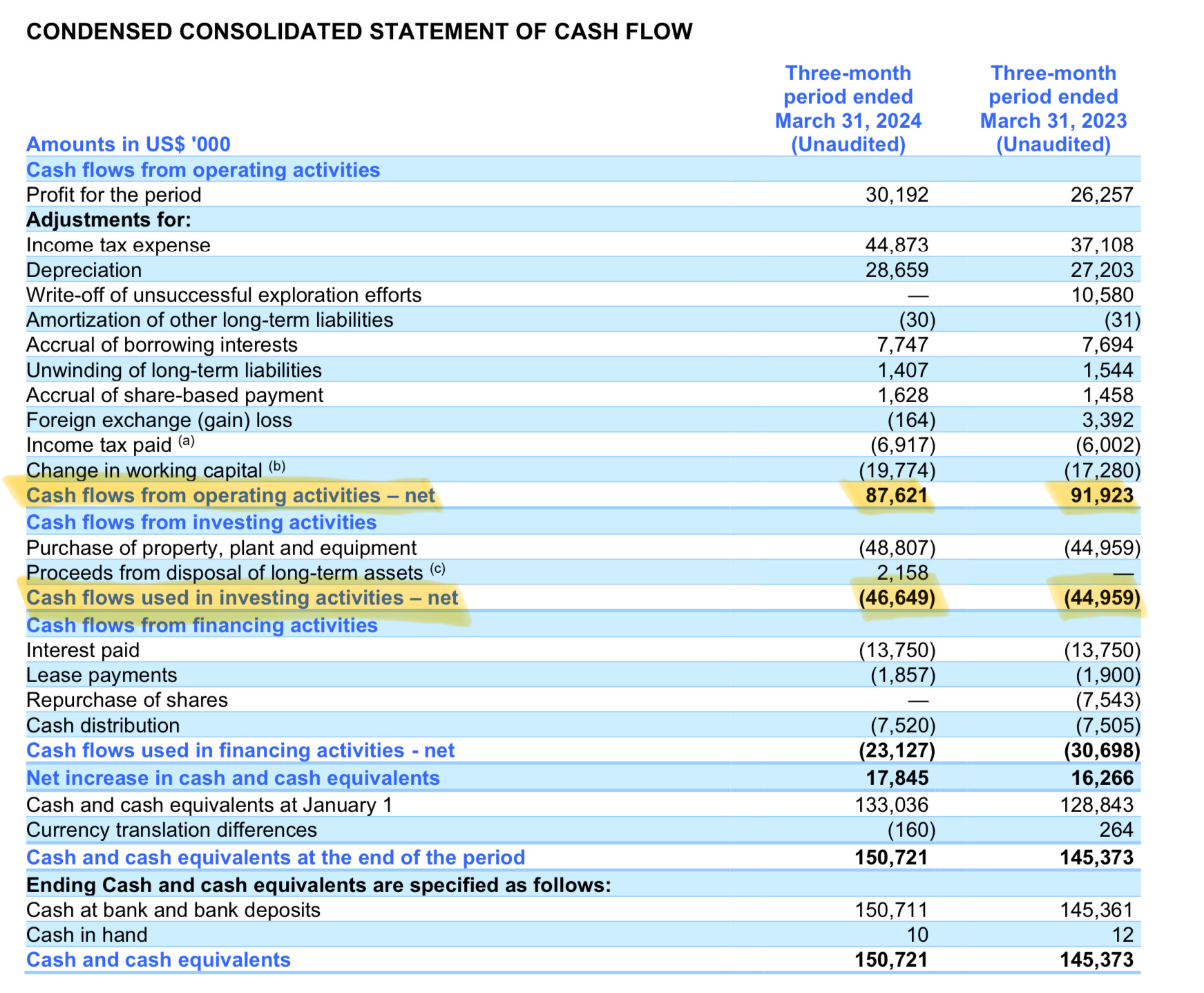
Task: Select share-based payment value 1,628
Action: [x=903, y=395]
